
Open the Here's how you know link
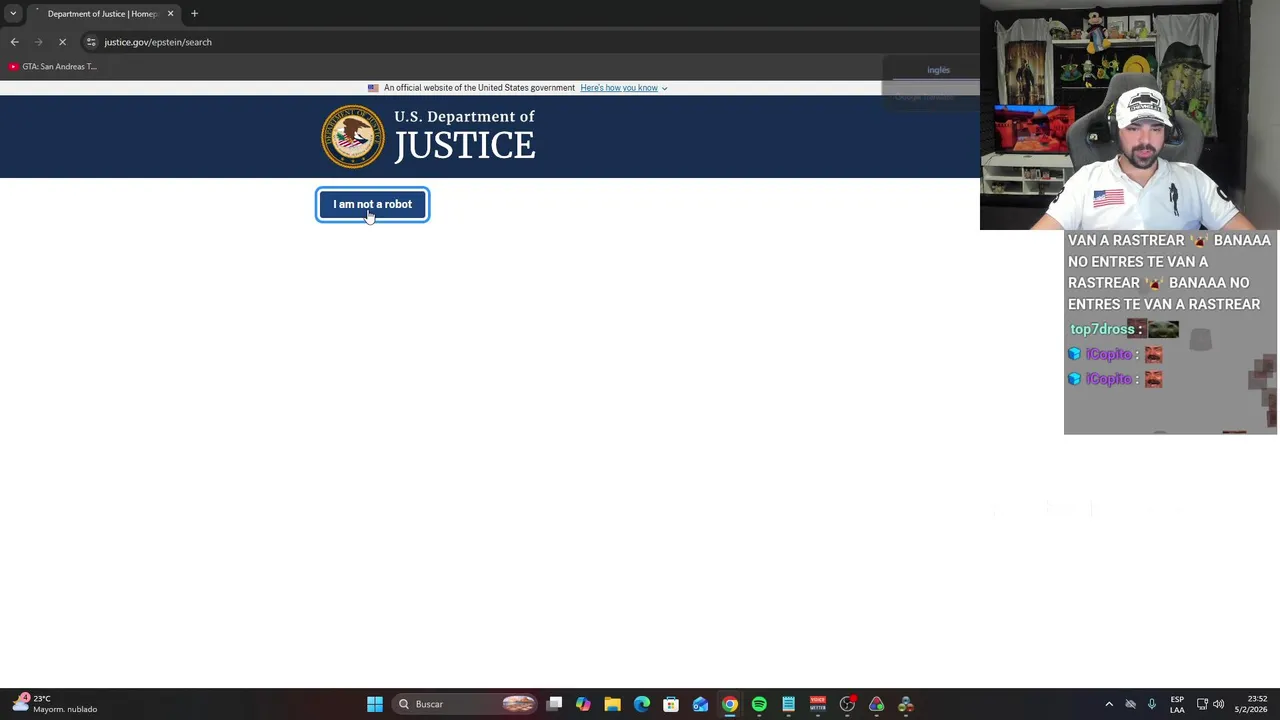619,88
